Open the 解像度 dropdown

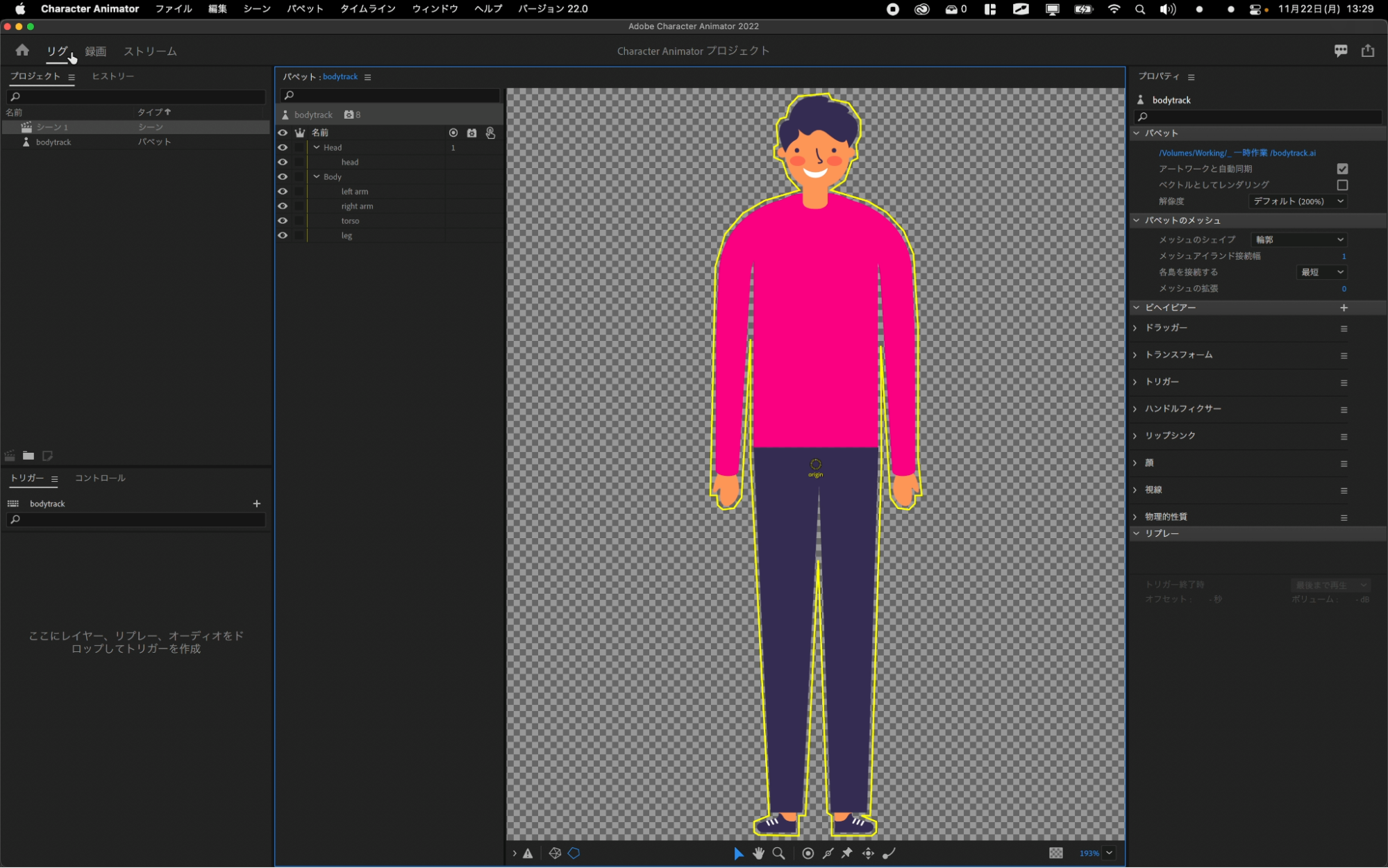coord(1298,201)
